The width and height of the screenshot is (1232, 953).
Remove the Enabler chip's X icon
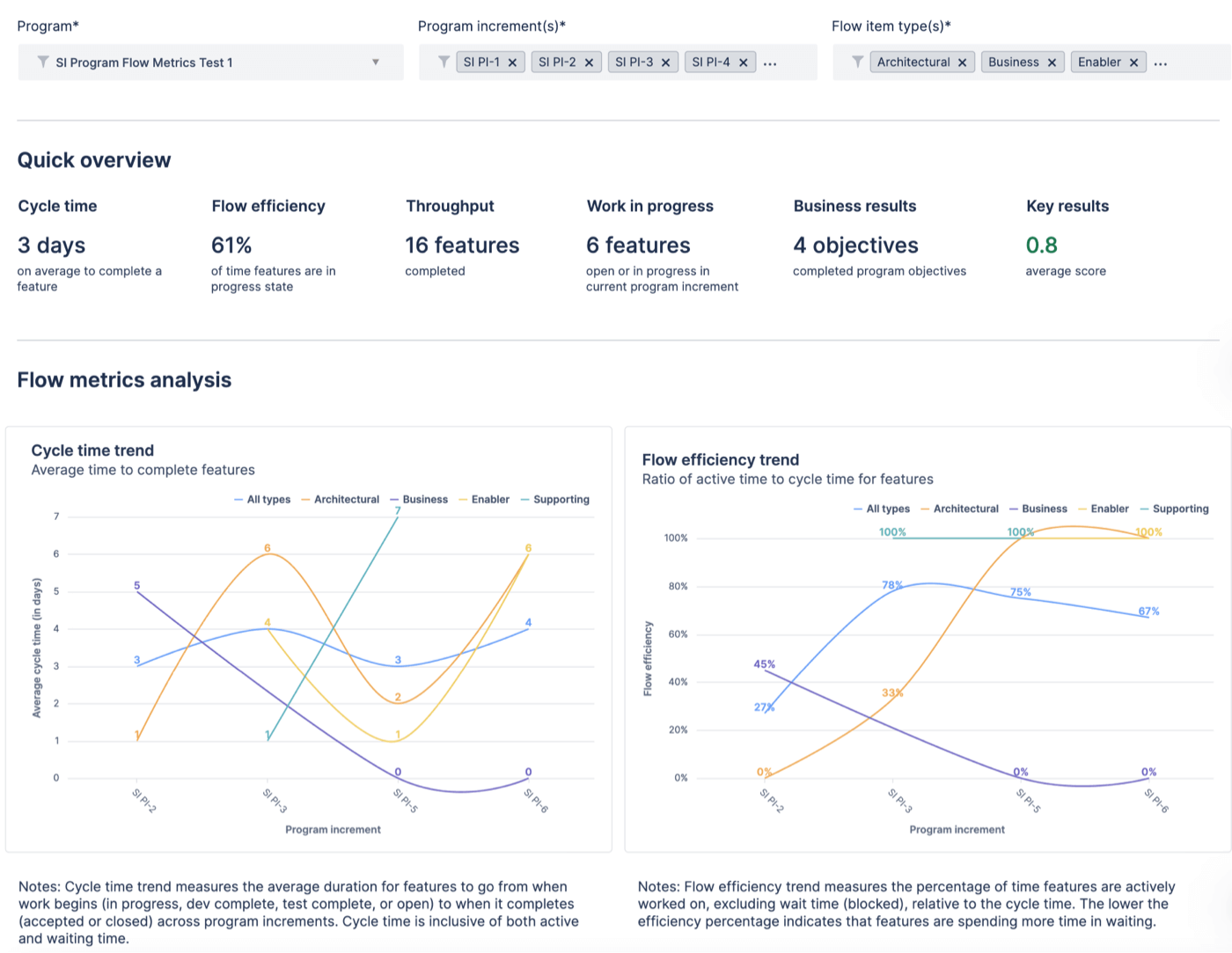1135,62
